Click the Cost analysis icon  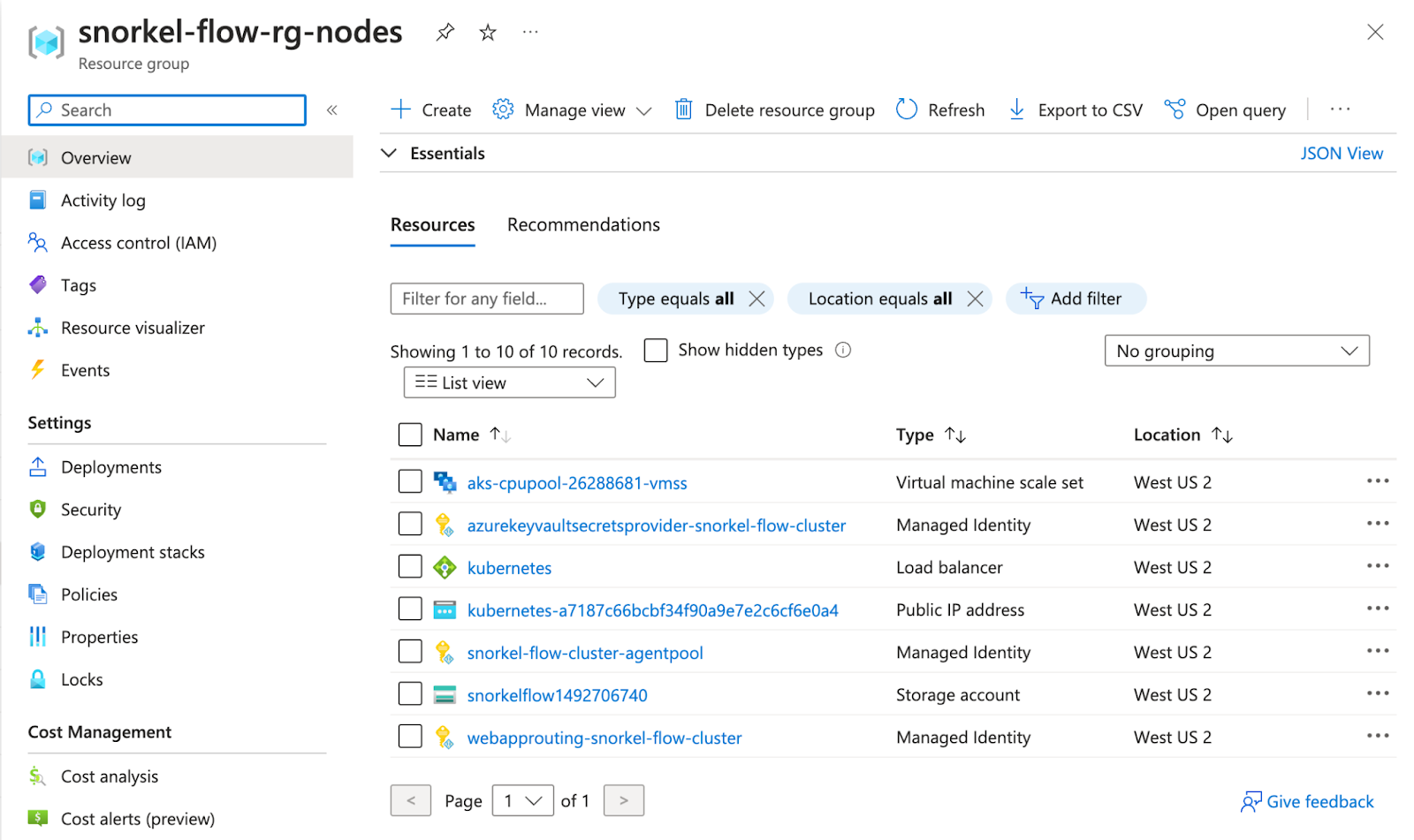coord(38,776)
